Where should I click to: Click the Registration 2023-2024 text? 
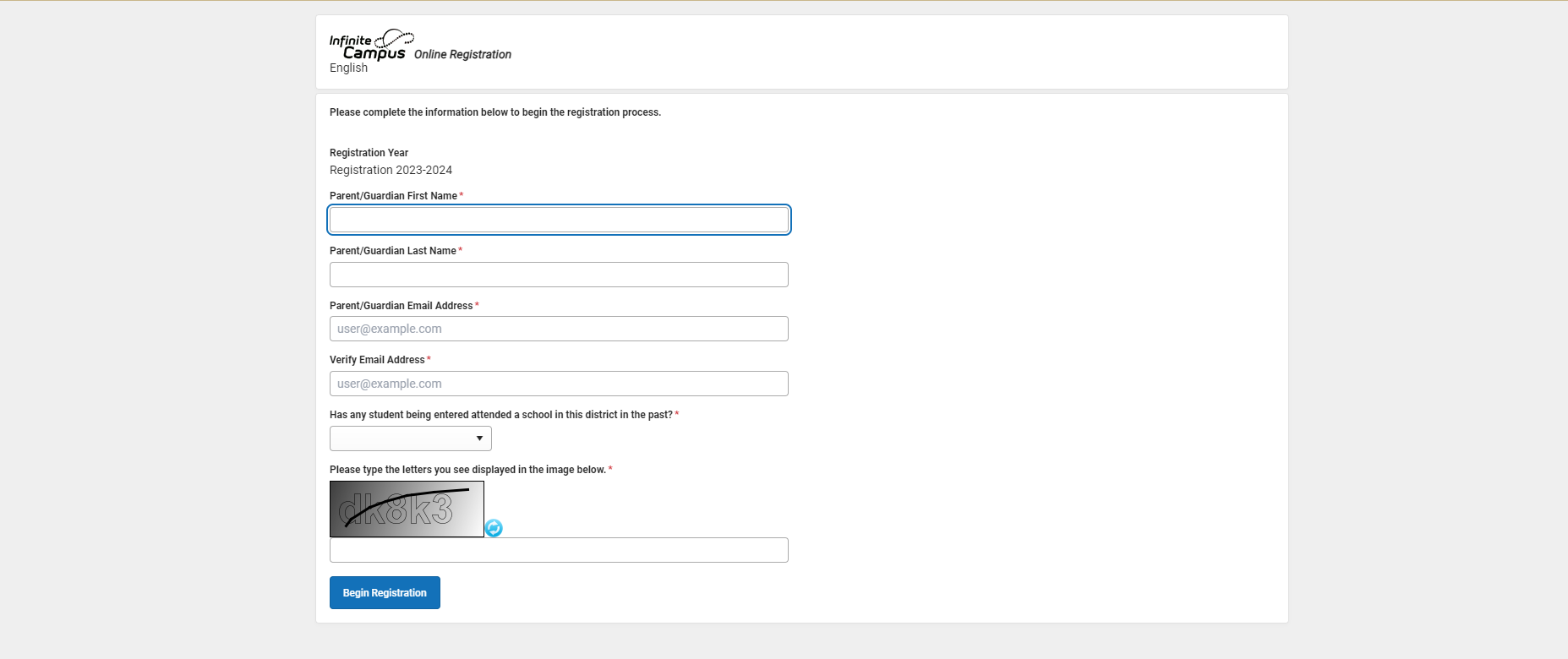point(391,170)
